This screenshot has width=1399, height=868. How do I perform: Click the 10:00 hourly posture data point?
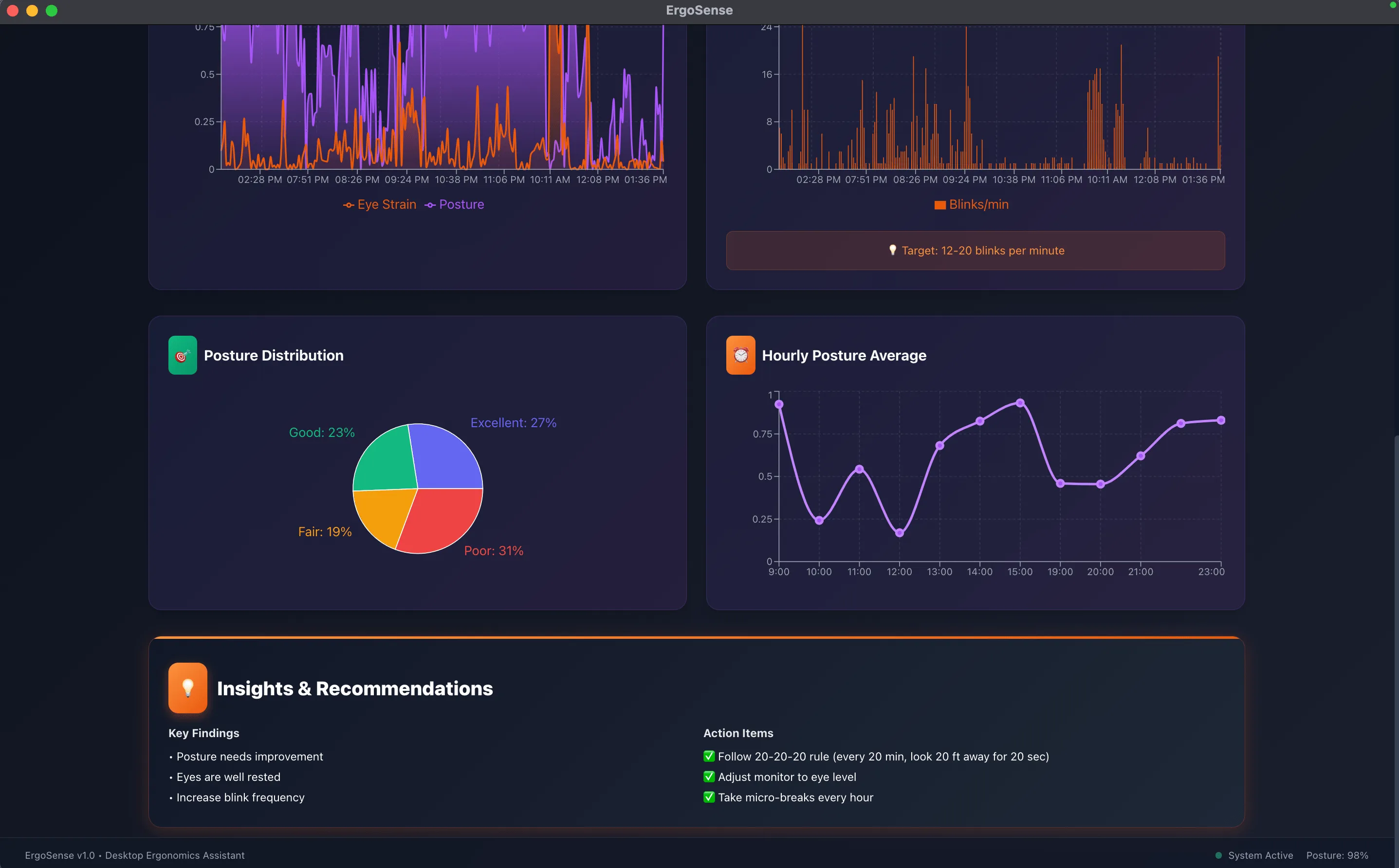(x=819, y=520)
